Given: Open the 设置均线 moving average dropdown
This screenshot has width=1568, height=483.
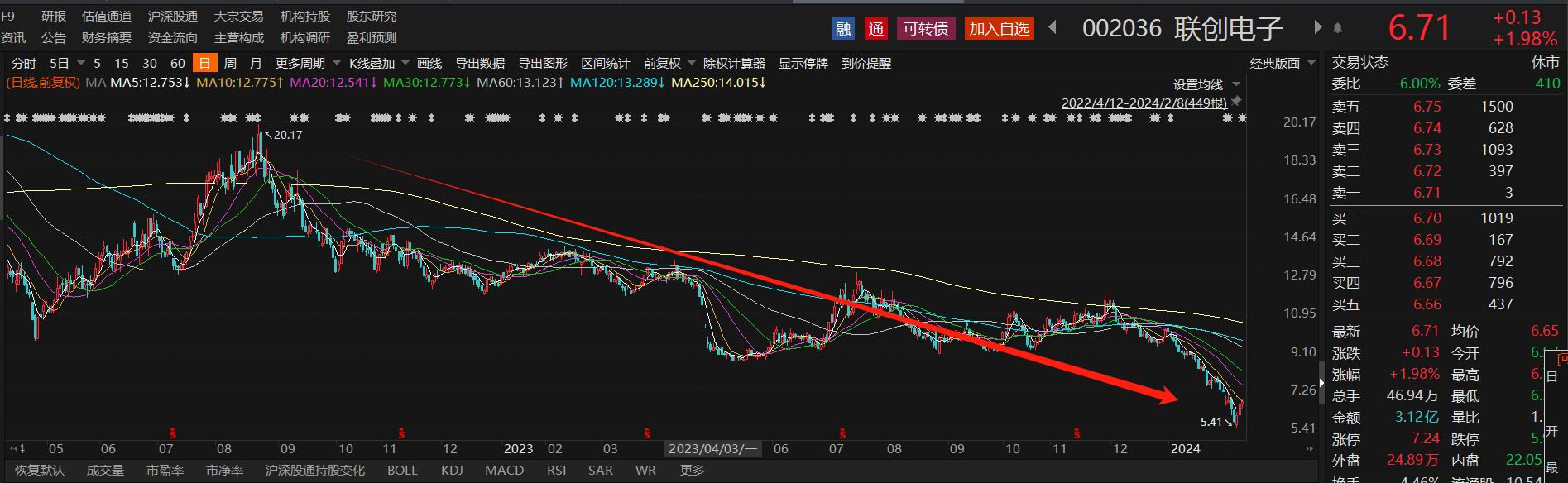Looking at the screenshot, I should pos(1206,84).
